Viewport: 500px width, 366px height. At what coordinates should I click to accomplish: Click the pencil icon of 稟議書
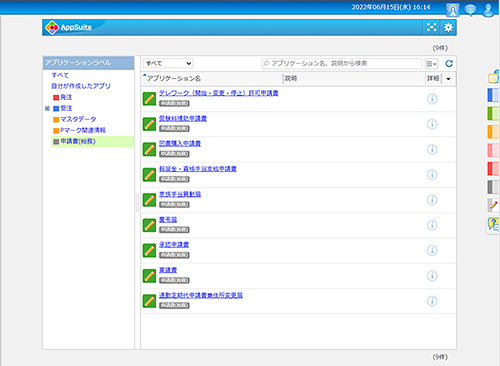(149, 276)
